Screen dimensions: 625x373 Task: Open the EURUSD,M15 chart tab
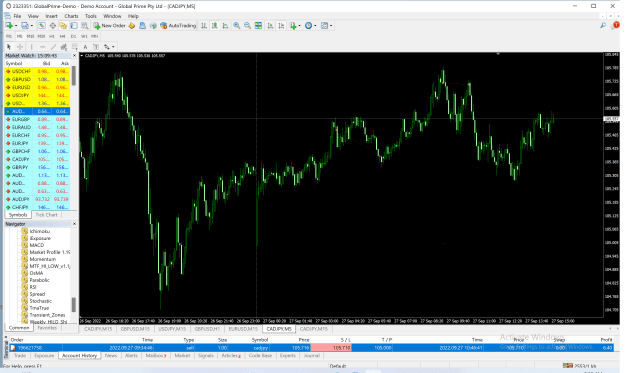pyautogui.click(x=243, y=329)
